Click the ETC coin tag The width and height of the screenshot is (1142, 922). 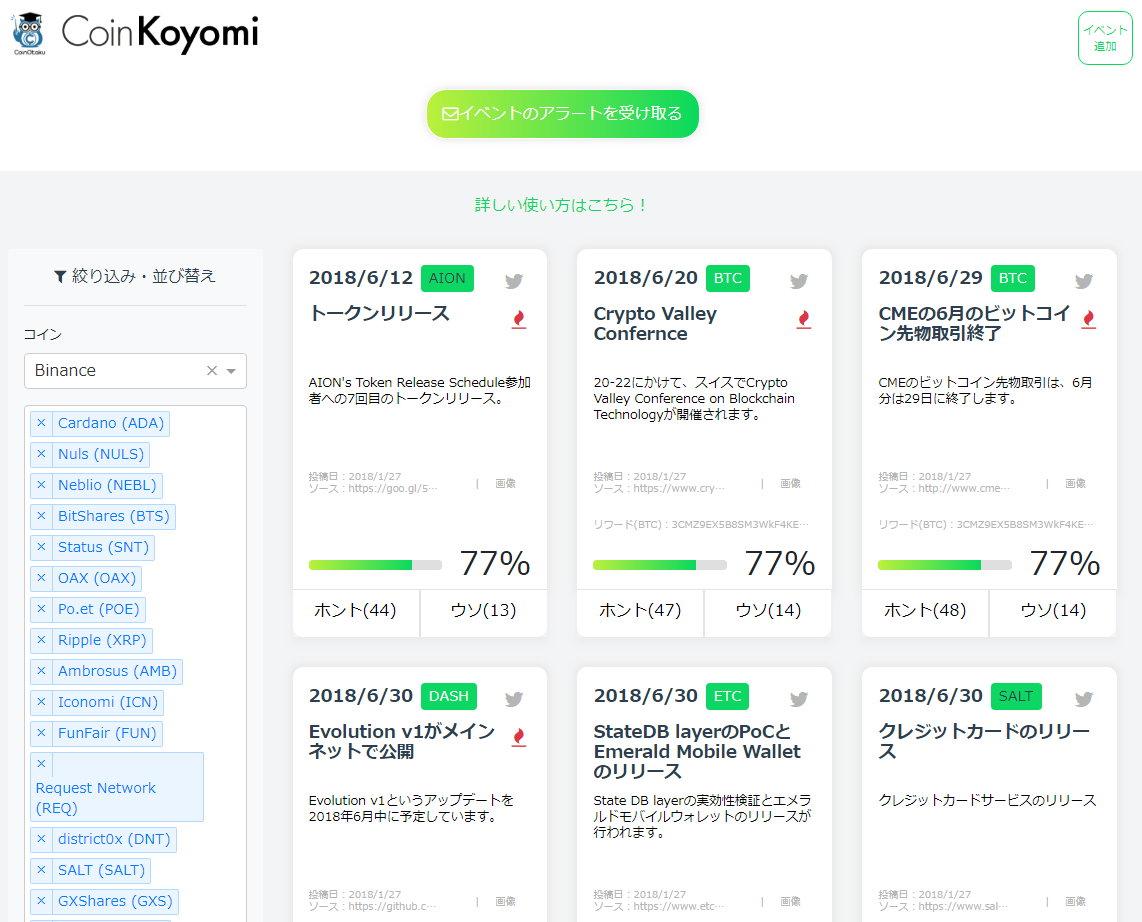(x=727, y=696)
